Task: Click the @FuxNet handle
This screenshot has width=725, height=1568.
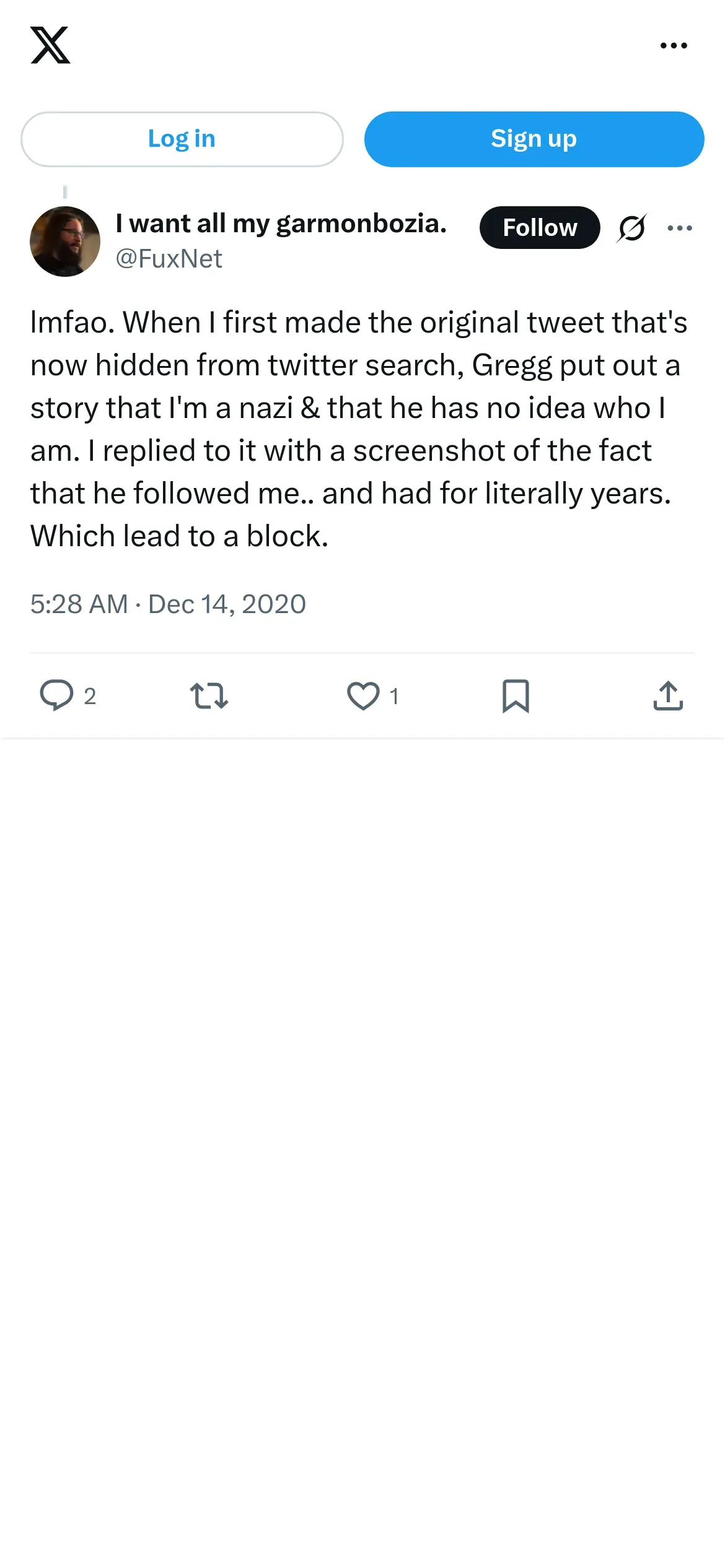Action: coord(169,259)
